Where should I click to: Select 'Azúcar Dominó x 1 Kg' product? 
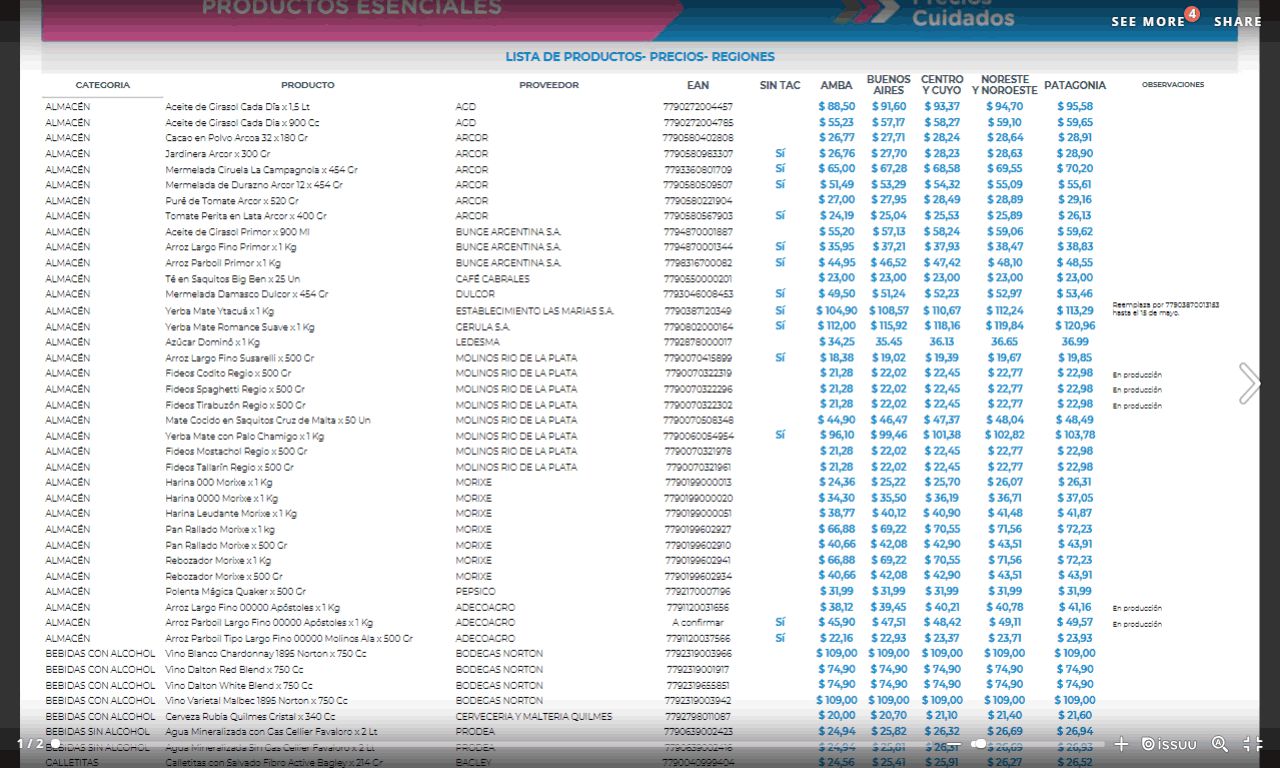point(212,342)
